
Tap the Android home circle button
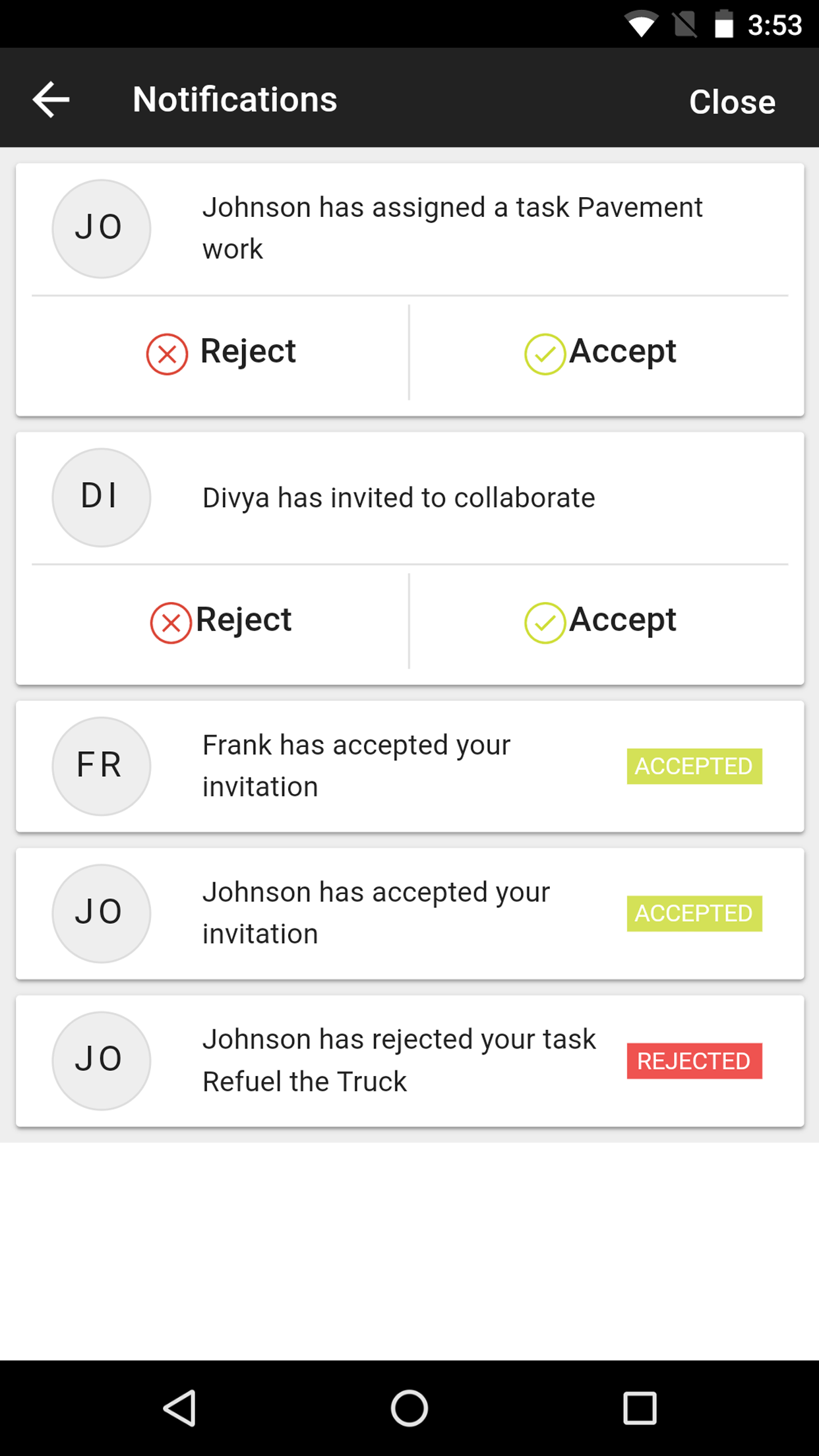click(x=409, y=1409)
